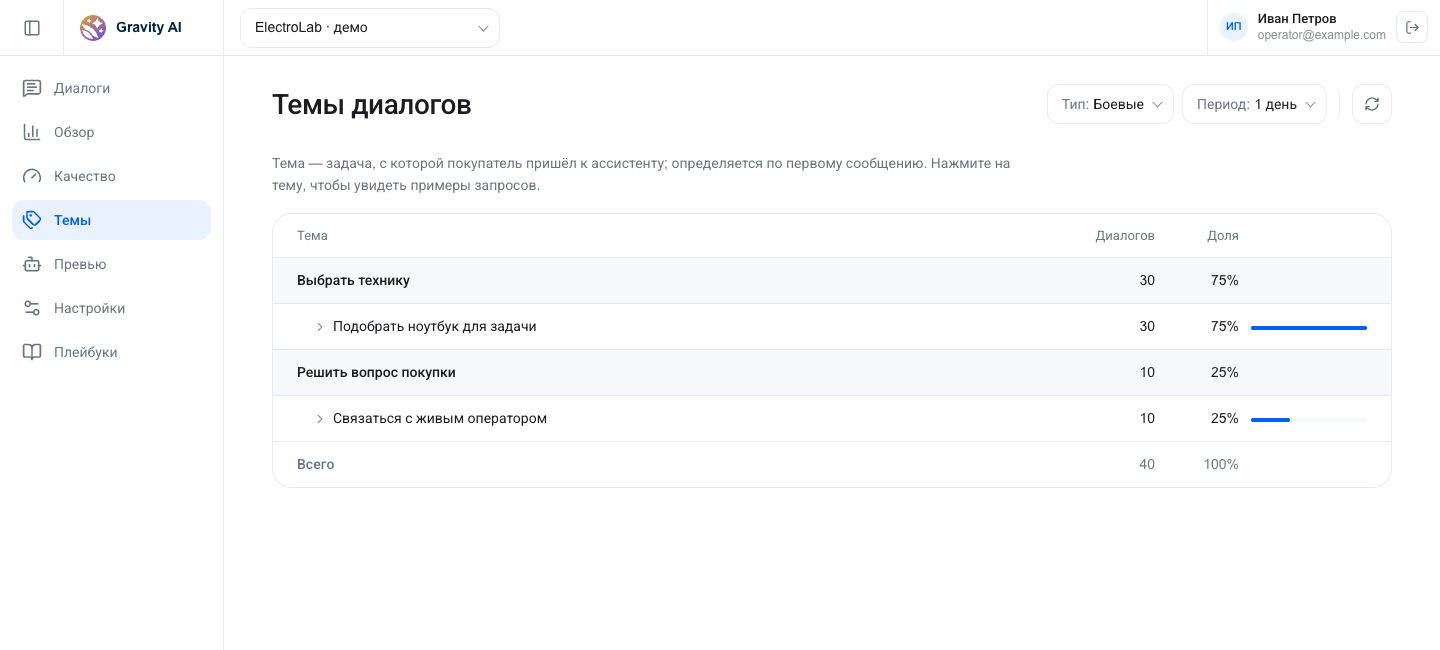Image resolution: width=1440 pixels, height=650 pixels.
Task: Click the Качество gauge icon
Action: (32, 176)
